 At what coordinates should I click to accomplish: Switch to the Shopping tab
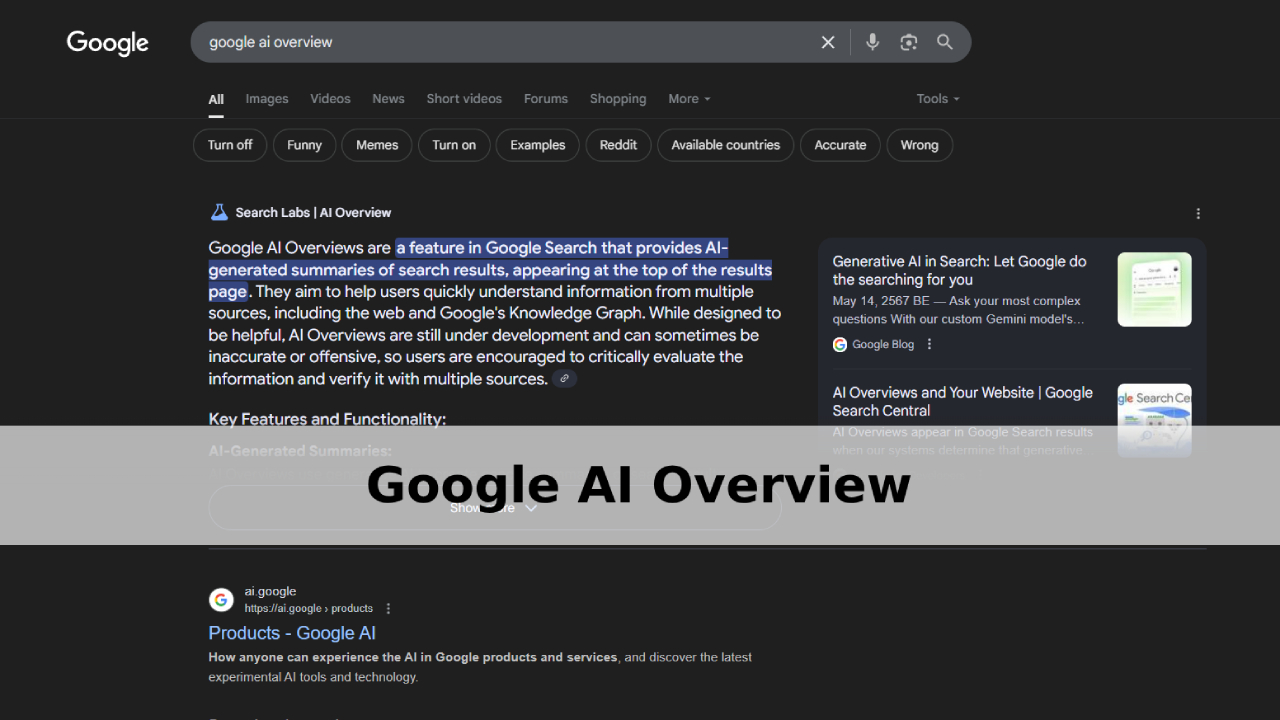click(617, 98)
